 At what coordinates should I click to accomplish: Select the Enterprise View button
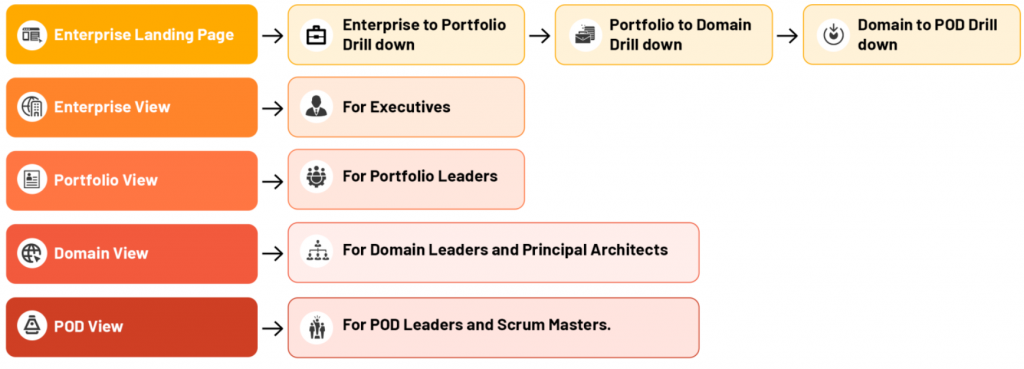pos(132,108)
